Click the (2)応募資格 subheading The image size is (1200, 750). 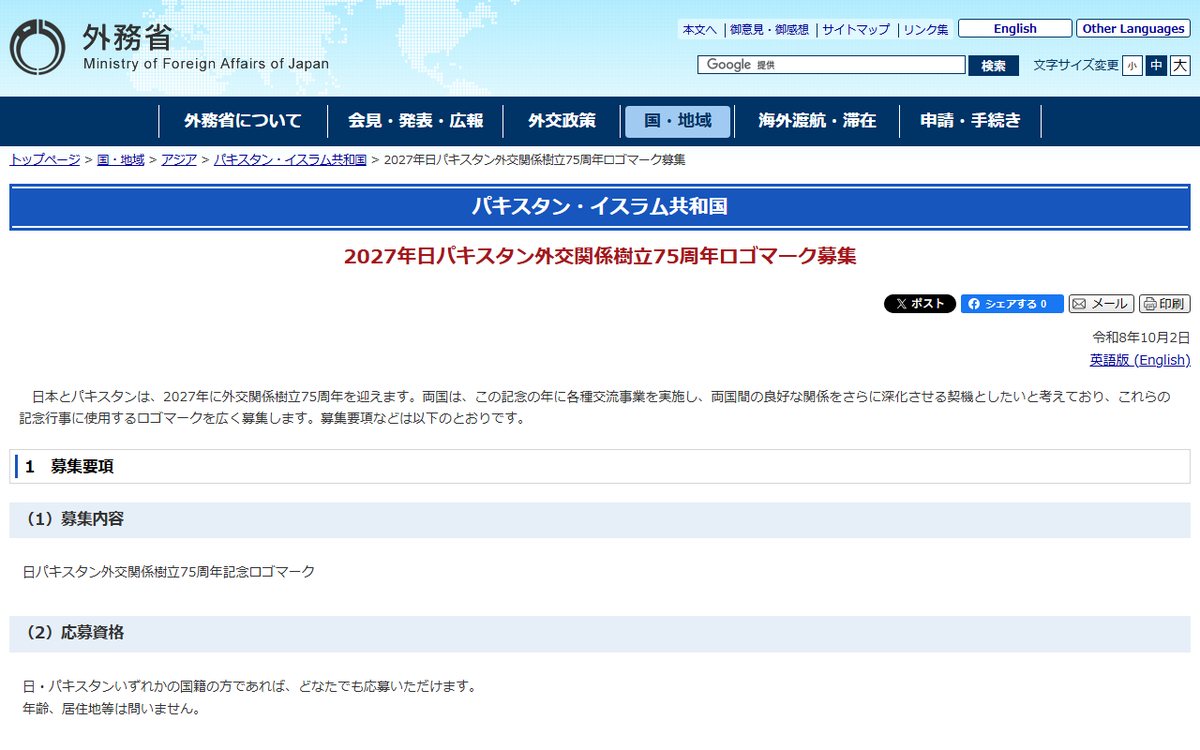pos(600,633)
